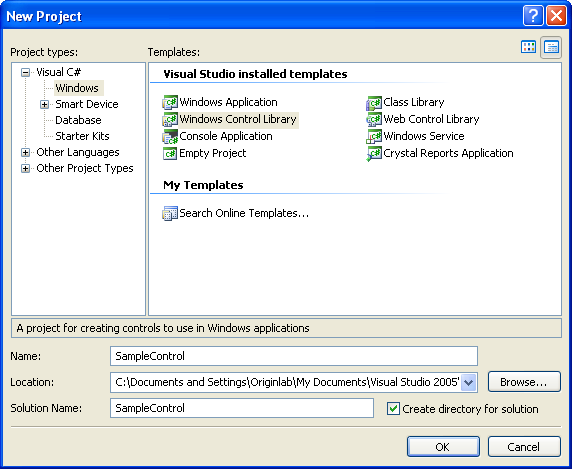Screen dimensions: 572x469
Task: Click the Console Application template text
Action: [x=226, y=136]
